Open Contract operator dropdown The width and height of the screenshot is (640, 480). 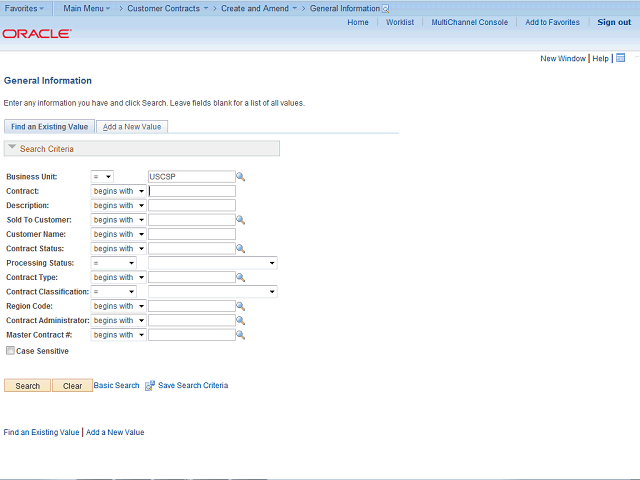pos(118,191)
